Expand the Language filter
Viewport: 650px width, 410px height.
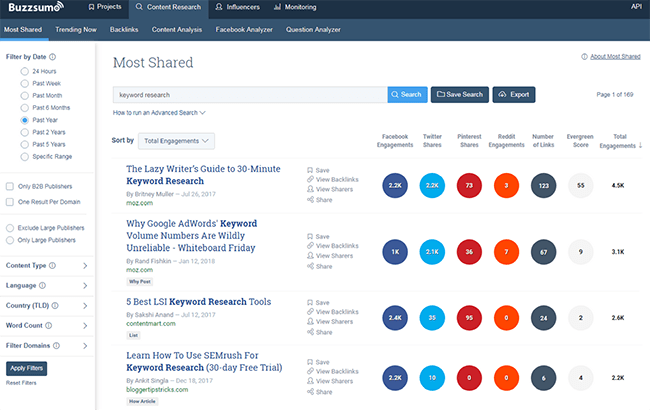85,286
